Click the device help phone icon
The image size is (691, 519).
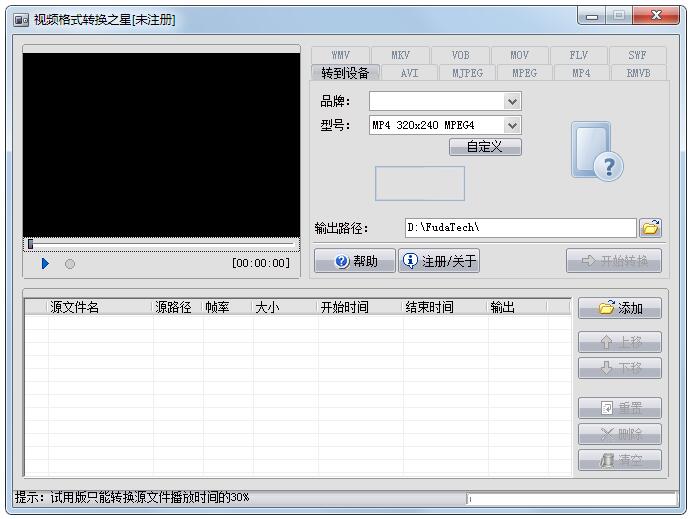coord(597,152)
